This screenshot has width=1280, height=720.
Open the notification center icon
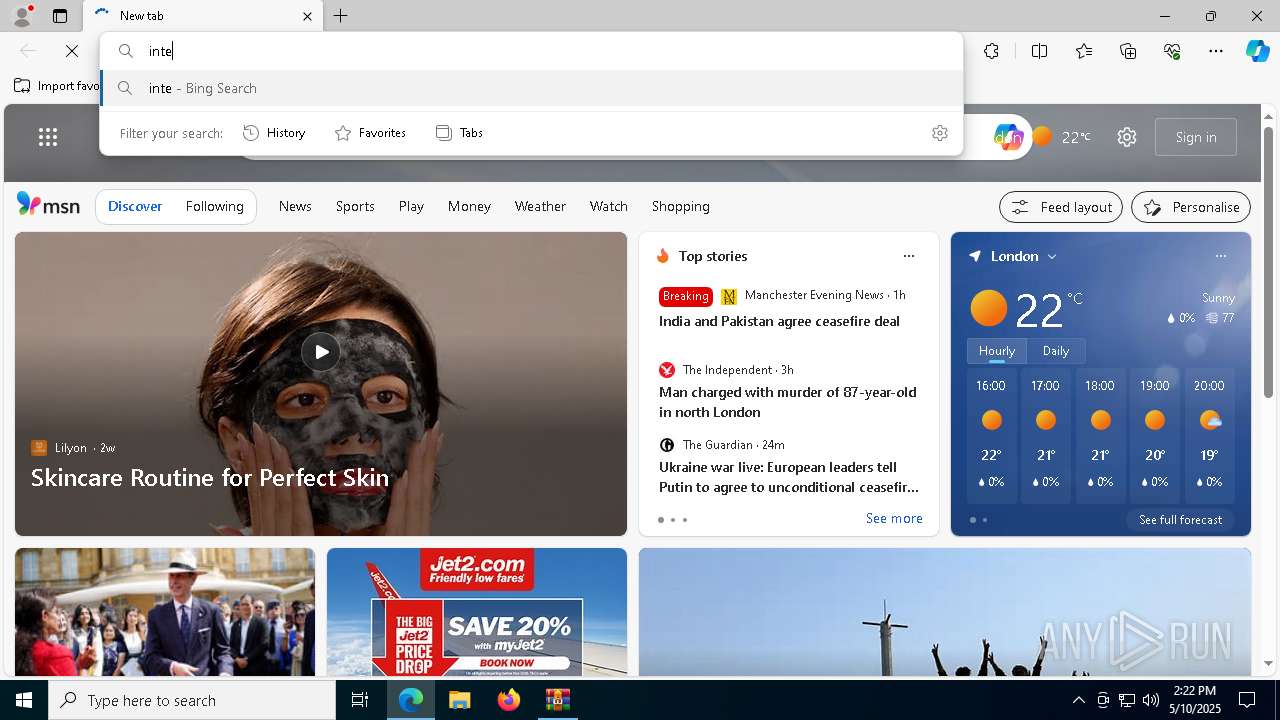(x=1247, y=700)
